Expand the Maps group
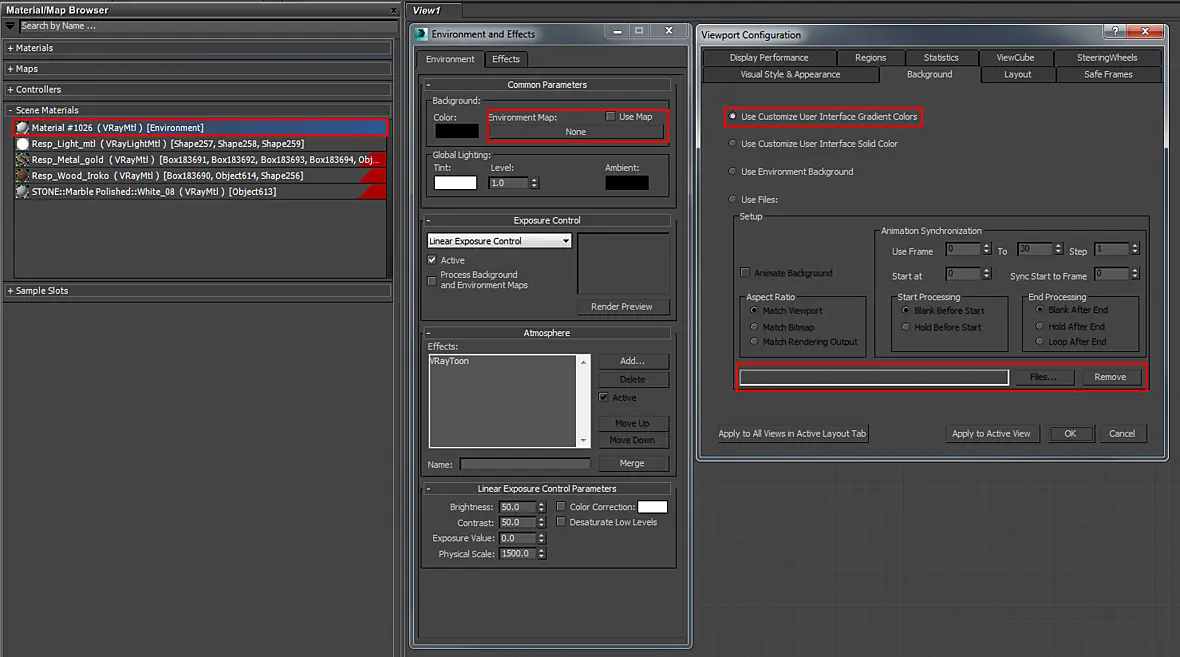Image resolution: width=1180 pixels, height=657 pixels. point(11,68)
